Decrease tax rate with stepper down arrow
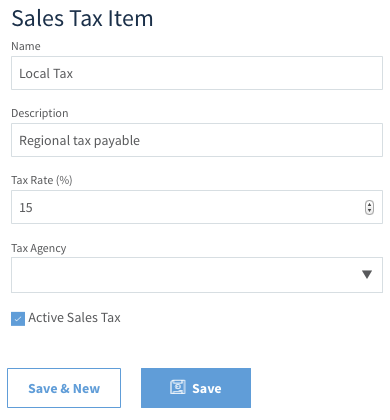The height and width of the screenshot is (420, 390). 369,211
